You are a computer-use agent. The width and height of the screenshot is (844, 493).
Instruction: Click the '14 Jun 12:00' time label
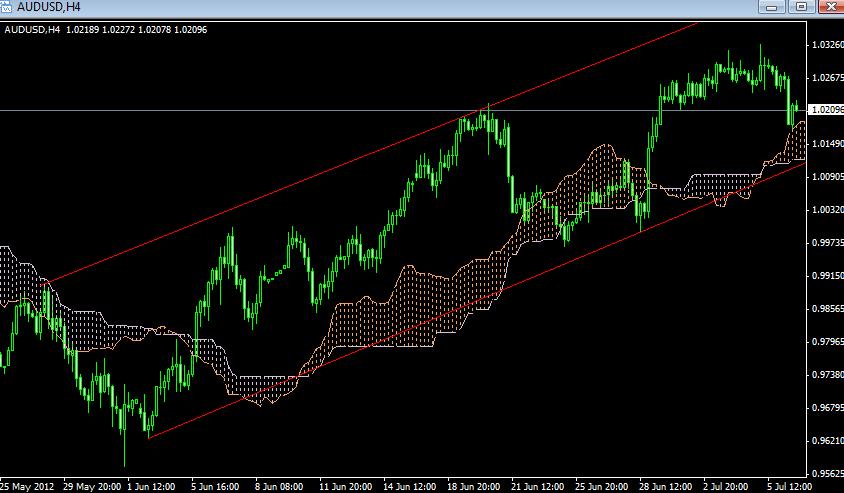point(409,487)
